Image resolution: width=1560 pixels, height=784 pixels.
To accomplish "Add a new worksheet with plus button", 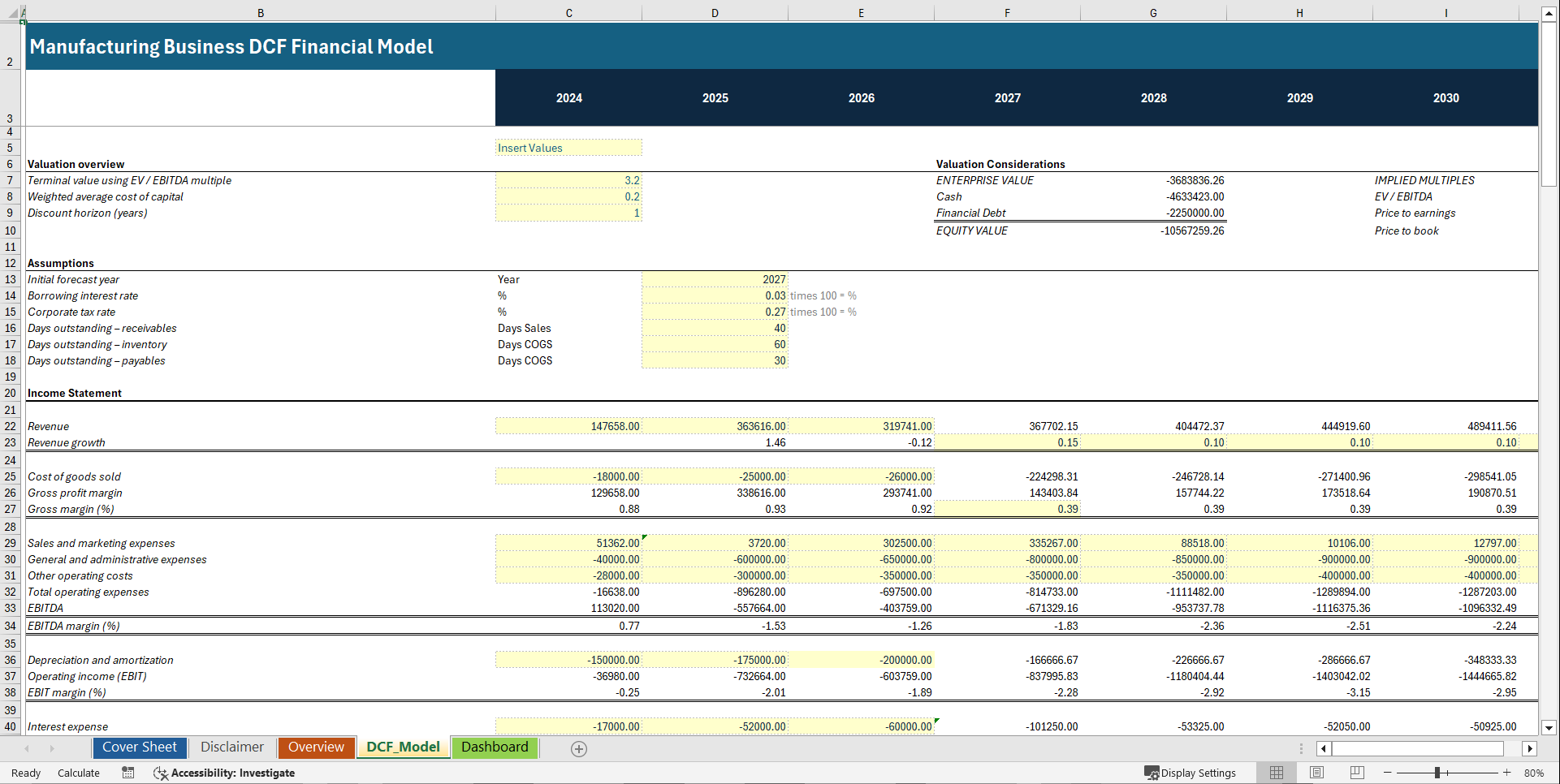I will 579,748.
